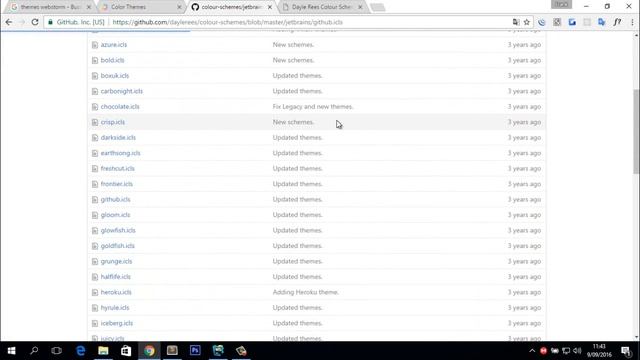Open Task View on the taskbar

click(x=57, y=351)
